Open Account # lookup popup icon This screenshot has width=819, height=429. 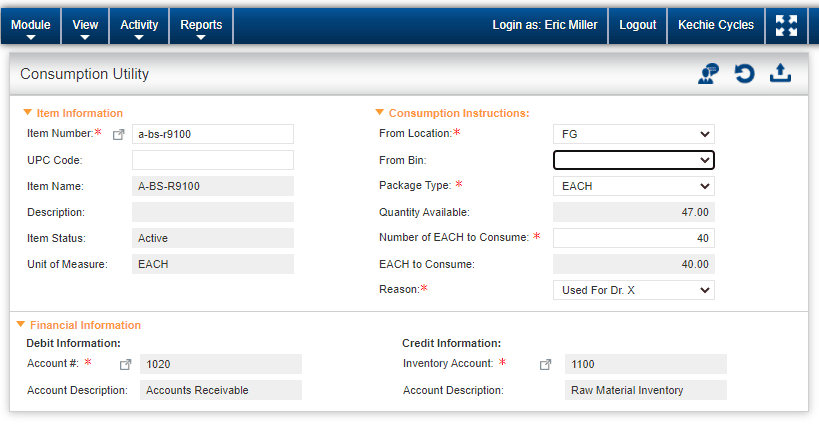pos(125,365)
